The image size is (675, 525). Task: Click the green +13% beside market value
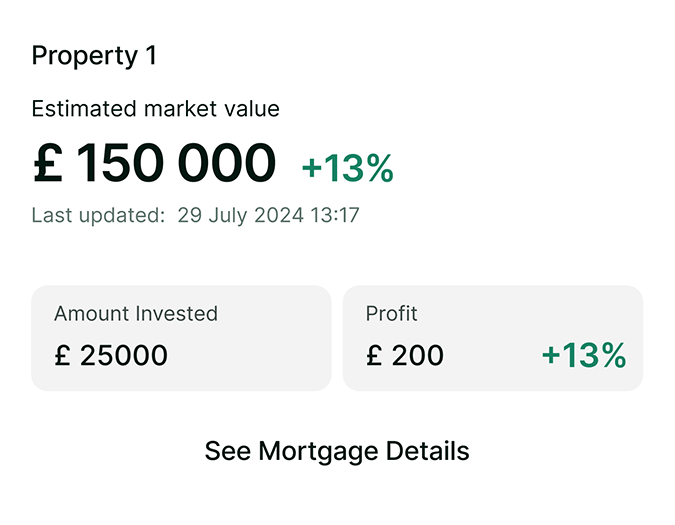tap(347, 169)
